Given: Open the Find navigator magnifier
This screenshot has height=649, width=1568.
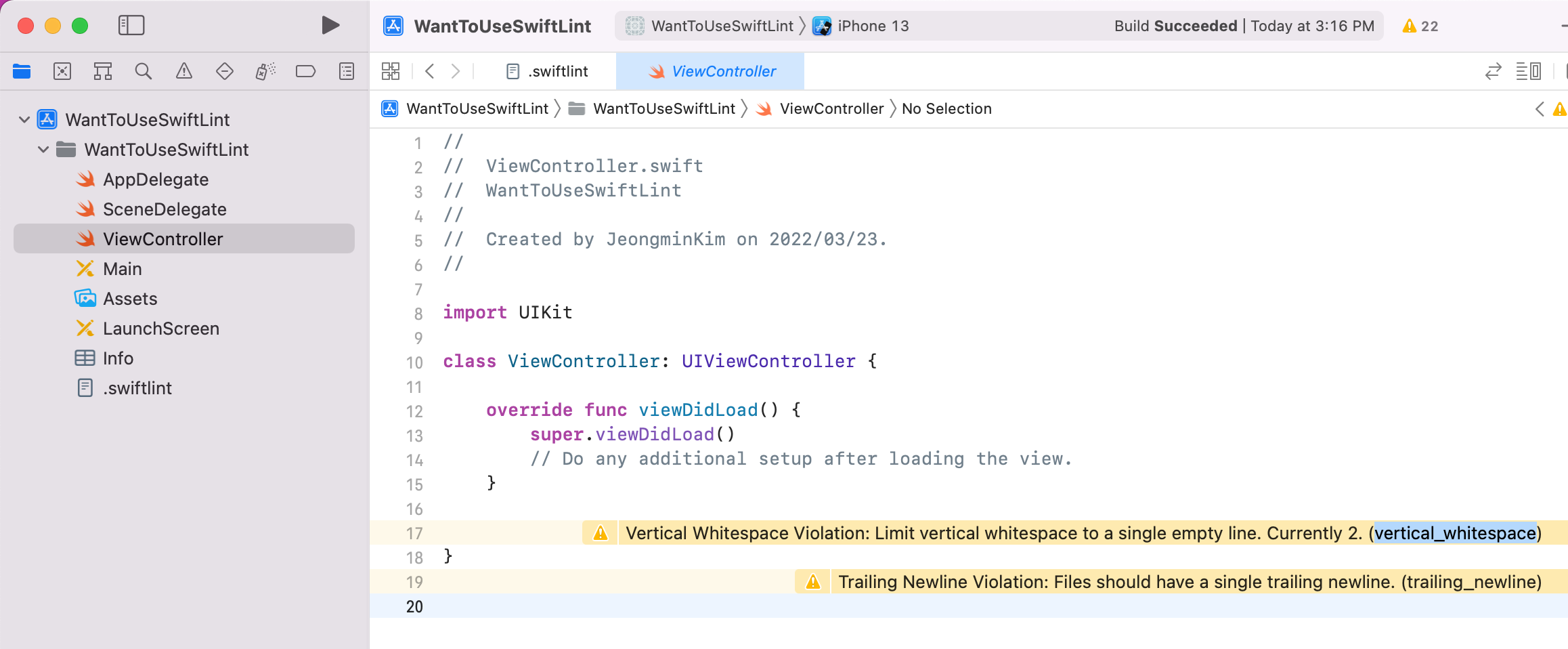Looking at the screenshot, I should (144, 71).
